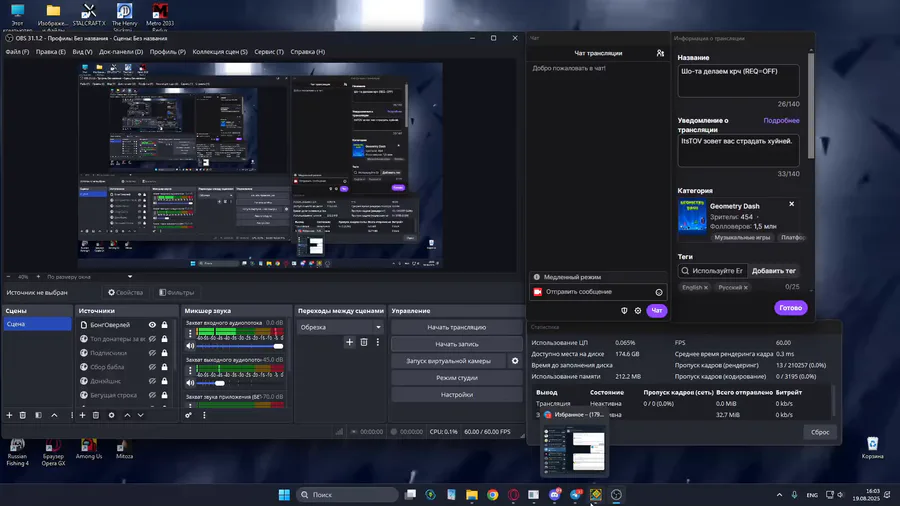Open Профиль menu
Screen dimensions: 900x506
[x=168, y=52]
